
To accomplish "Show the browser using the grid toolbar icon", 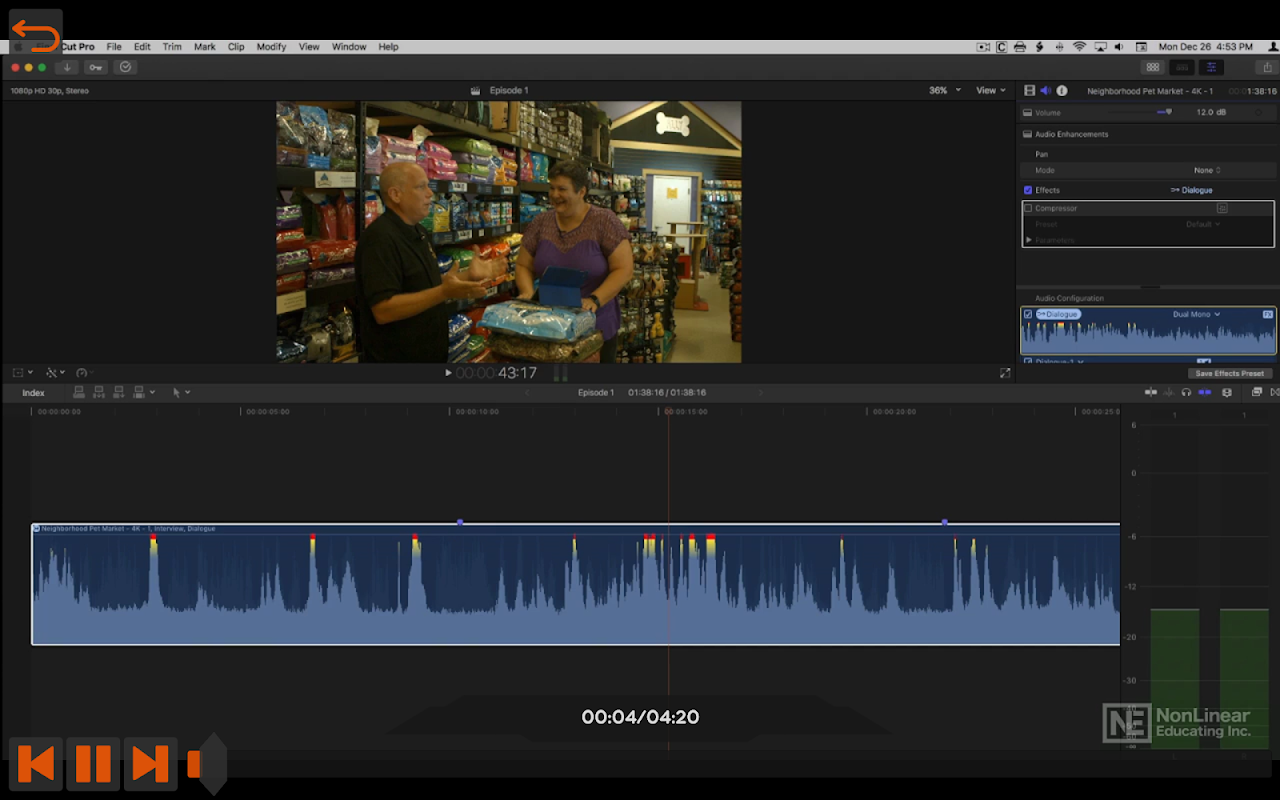I will point(1153,67).
